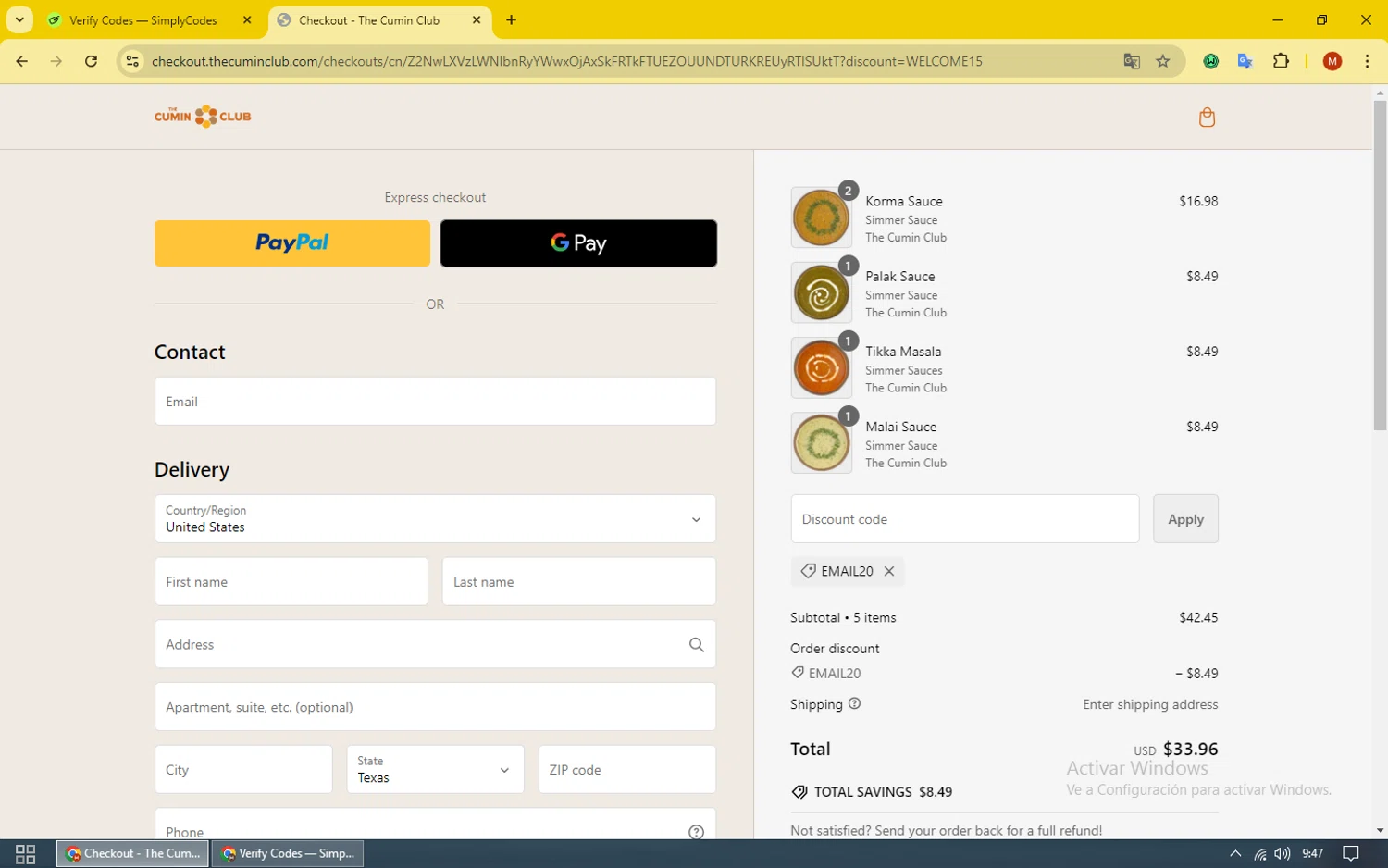Viewport: 1388px width, 868px height.
Task: Click the browser back arrow
Action: [x=22, y=61]
